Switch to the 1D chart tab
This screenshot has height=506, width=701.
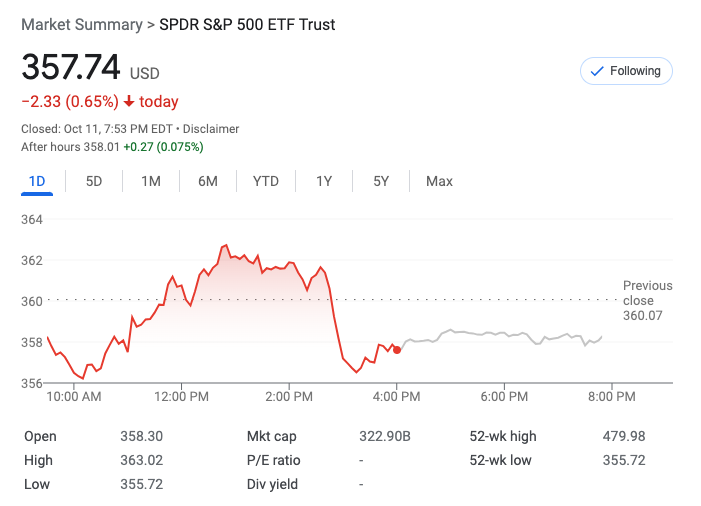pyautogui.click(x=37, y=181)
